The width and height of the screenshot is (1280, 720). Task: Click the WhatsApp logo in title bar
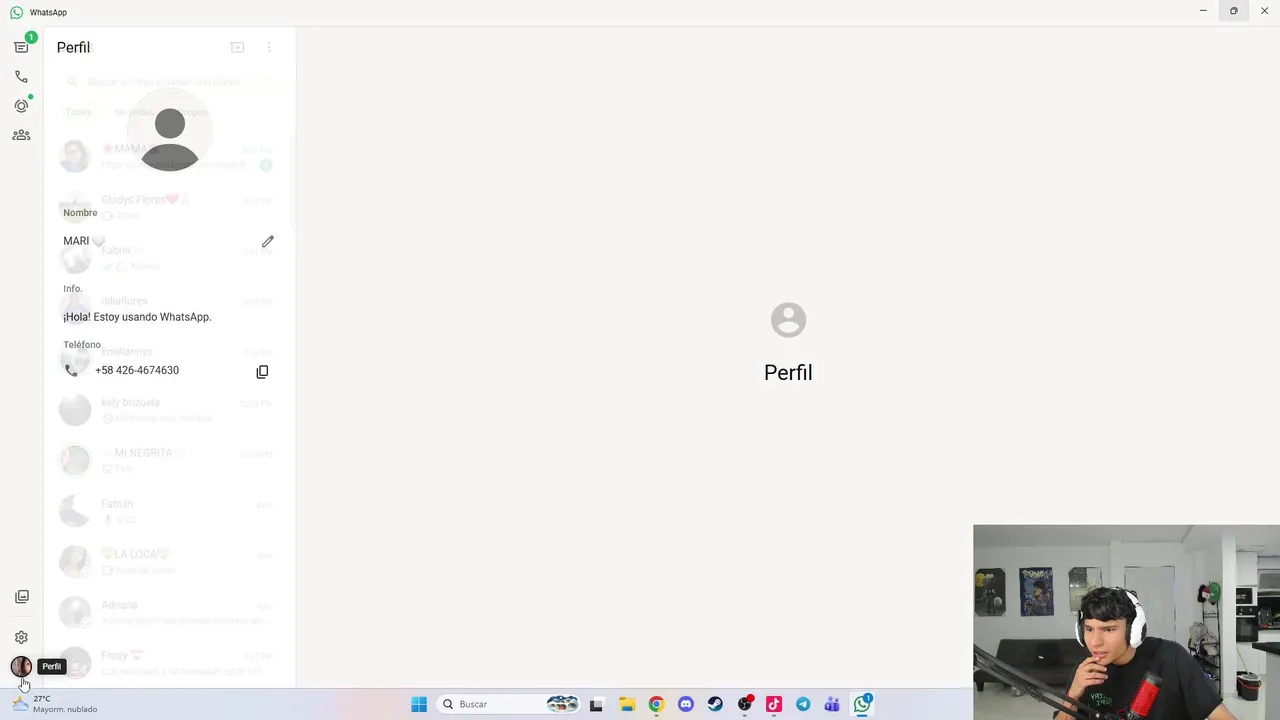(16, 12)
